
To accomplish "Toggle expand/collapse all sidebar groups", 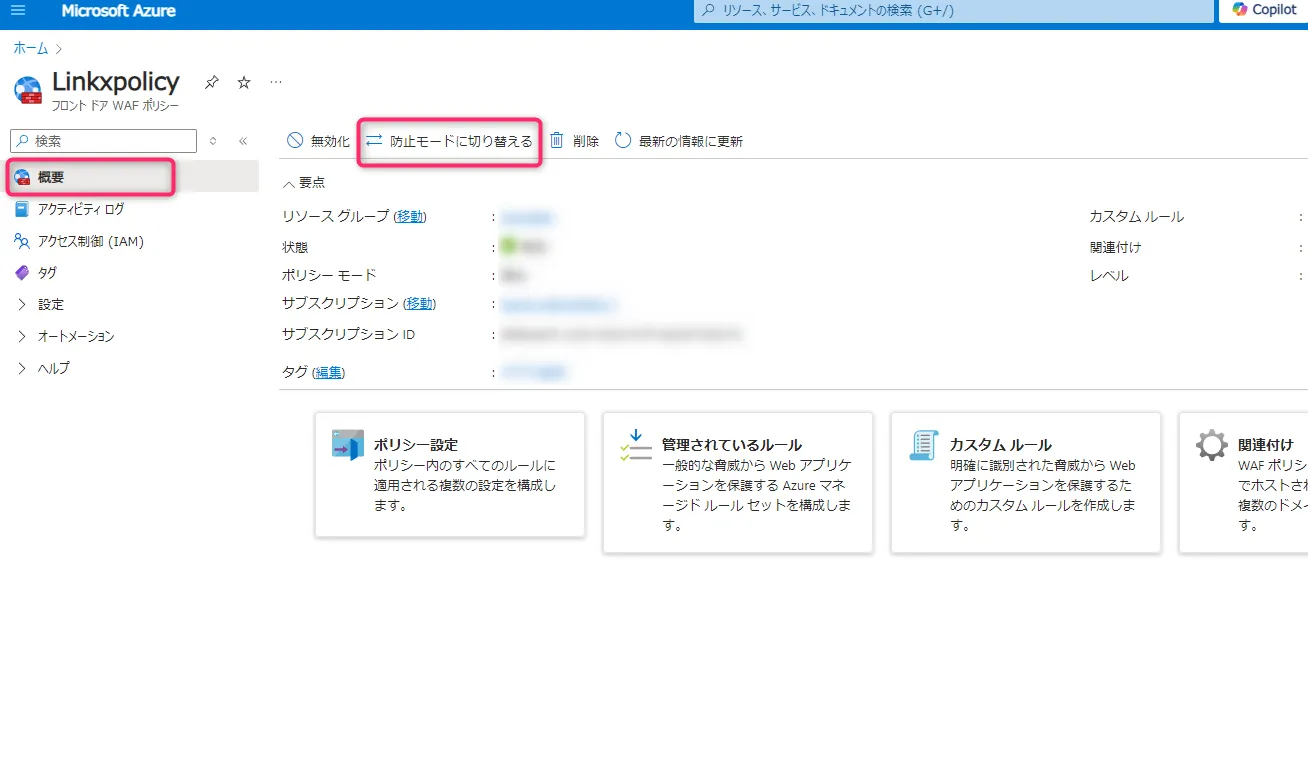I will click(213, 141).
